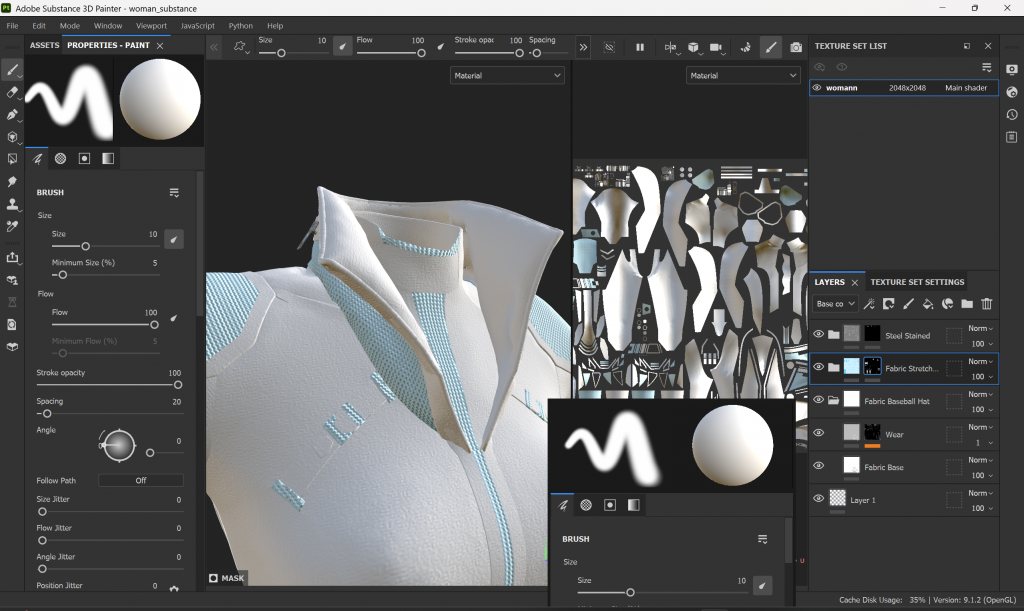
Task: Select the Eraser tool in left toolbar
Action: coord(12,92)
